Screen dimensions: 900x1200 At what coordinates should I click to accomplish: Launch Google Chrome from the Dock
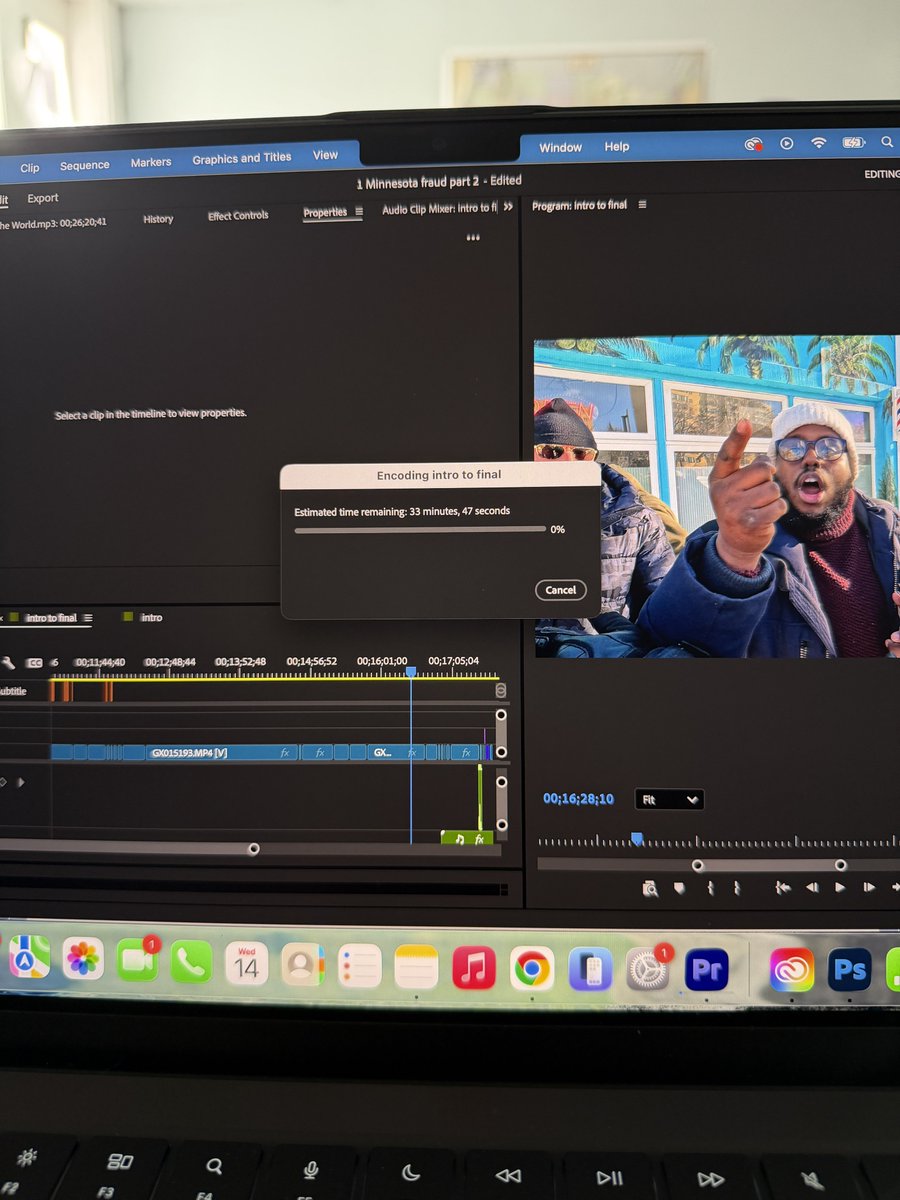[x=533, y=968]
